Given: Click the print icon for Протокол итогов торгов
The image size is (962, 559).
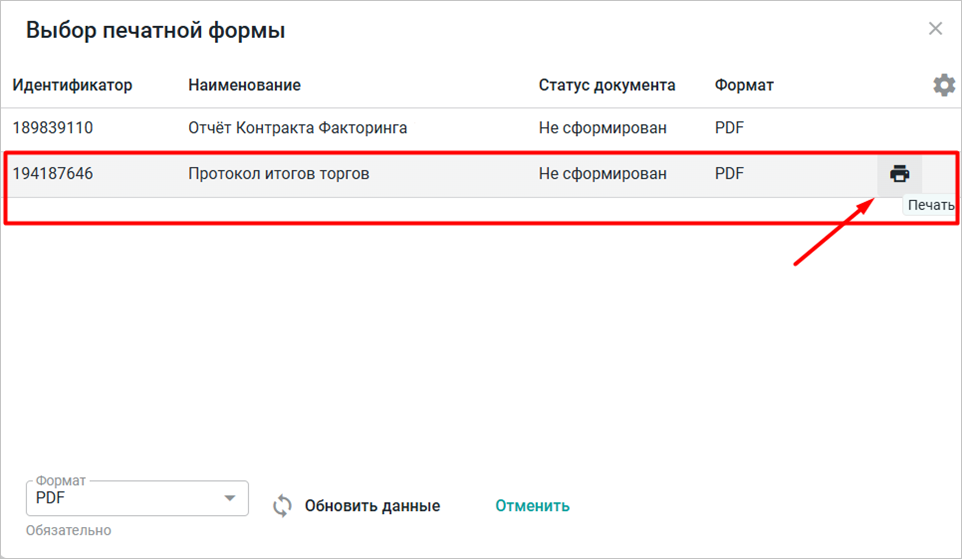Looking at the screenshot, I should [899, 174].
